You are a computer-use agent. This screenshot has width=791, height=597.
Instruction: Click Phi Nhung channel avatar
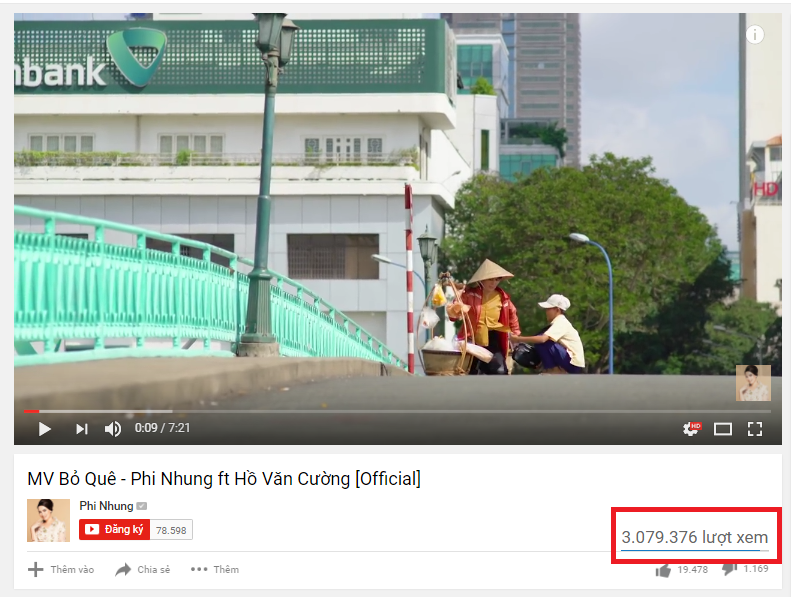pos(48,520)
